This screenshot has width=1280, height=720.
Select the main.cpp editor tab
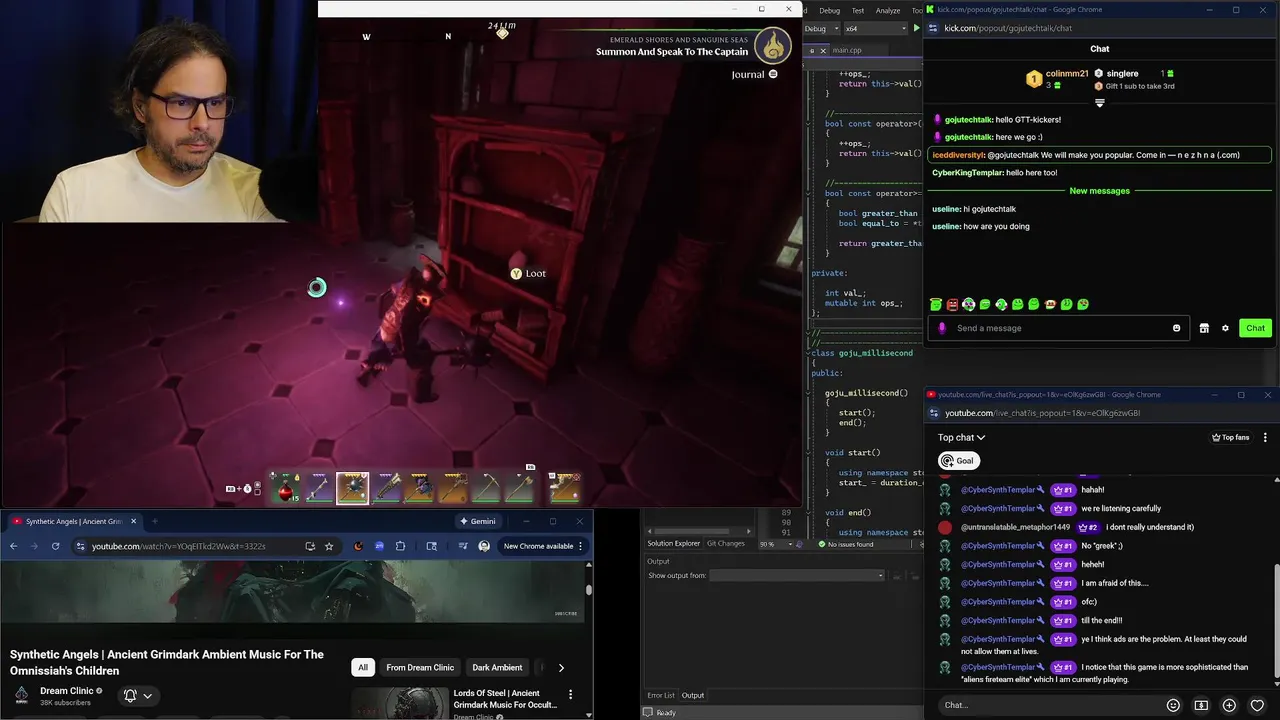[847, 50]
